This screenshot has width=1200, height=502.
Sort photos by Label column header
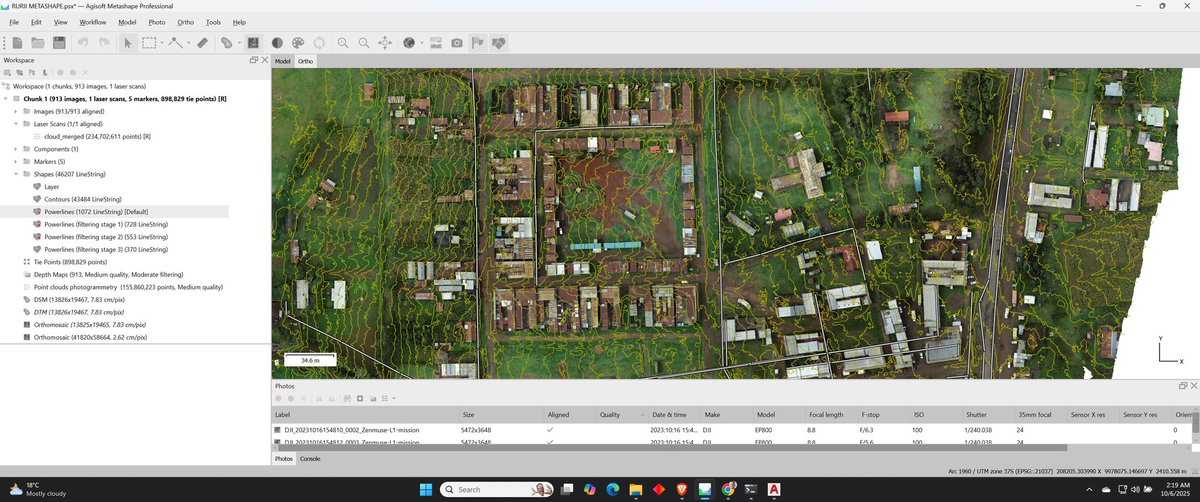[366, 415]
